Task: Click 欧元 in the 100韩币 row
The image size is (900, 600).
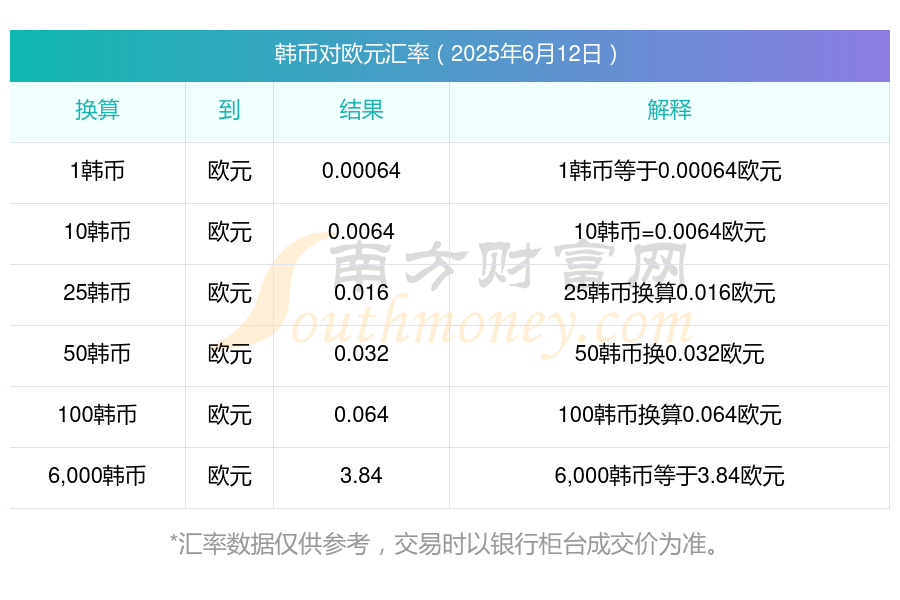Action: 230,415
